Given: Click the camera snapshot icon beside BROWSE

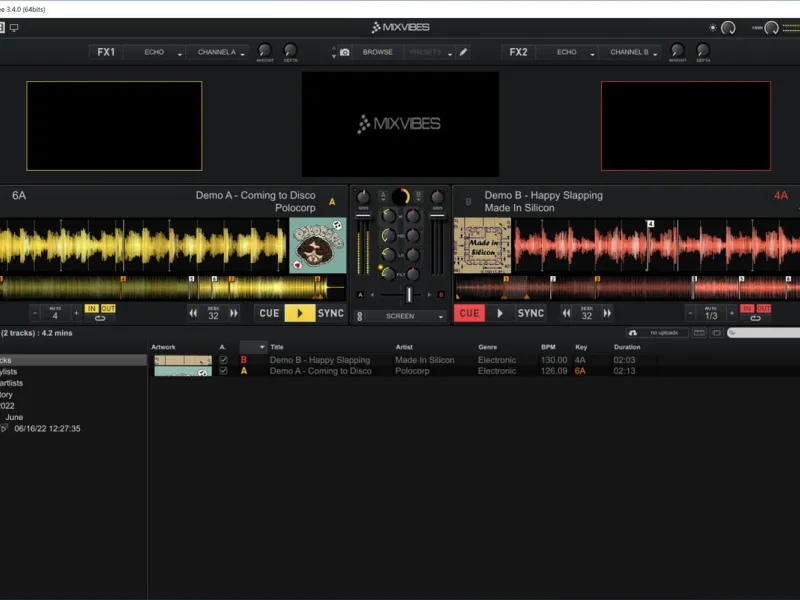Looking at the screenshot, I should click(x=345, y=52).
